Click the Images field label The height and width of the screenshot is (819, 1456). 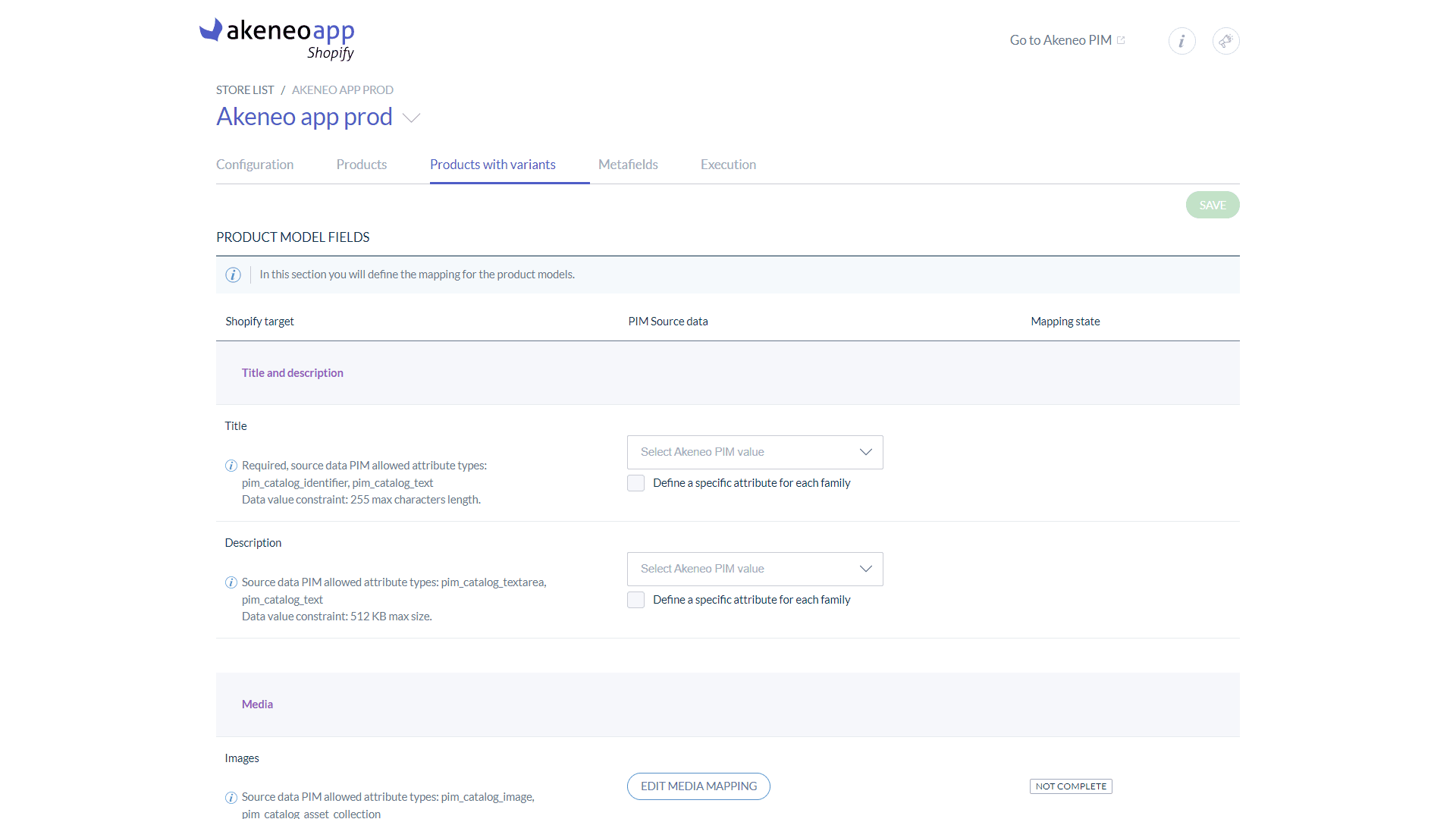[242, 758]
